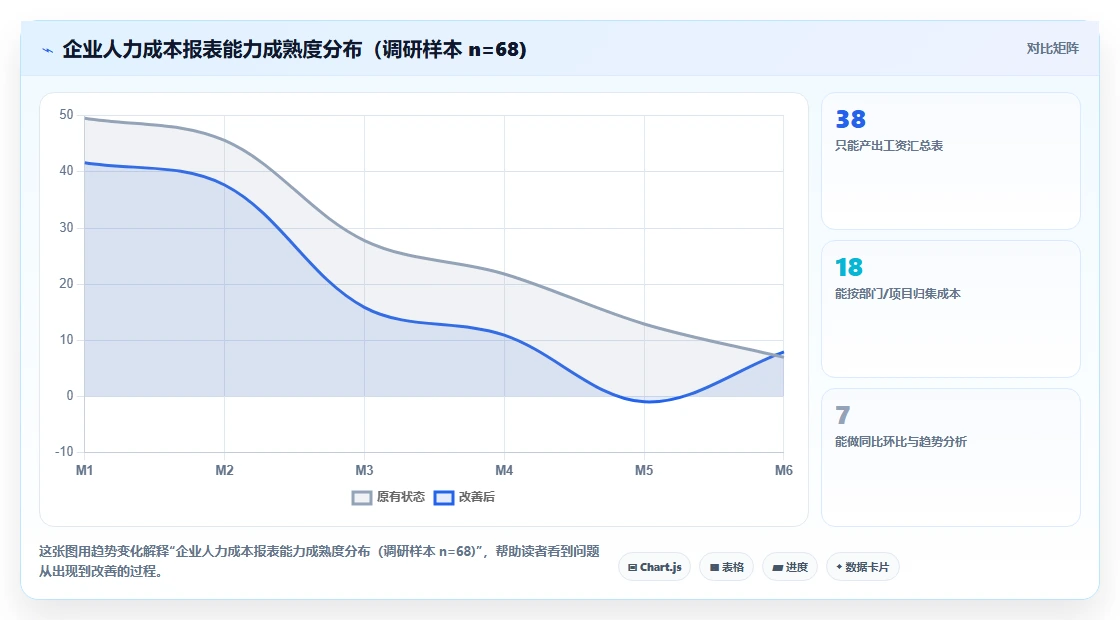Click the M5 label on the x-axis
The image size is (1120, 620).
pyautogui.click(x=644, y=470)
